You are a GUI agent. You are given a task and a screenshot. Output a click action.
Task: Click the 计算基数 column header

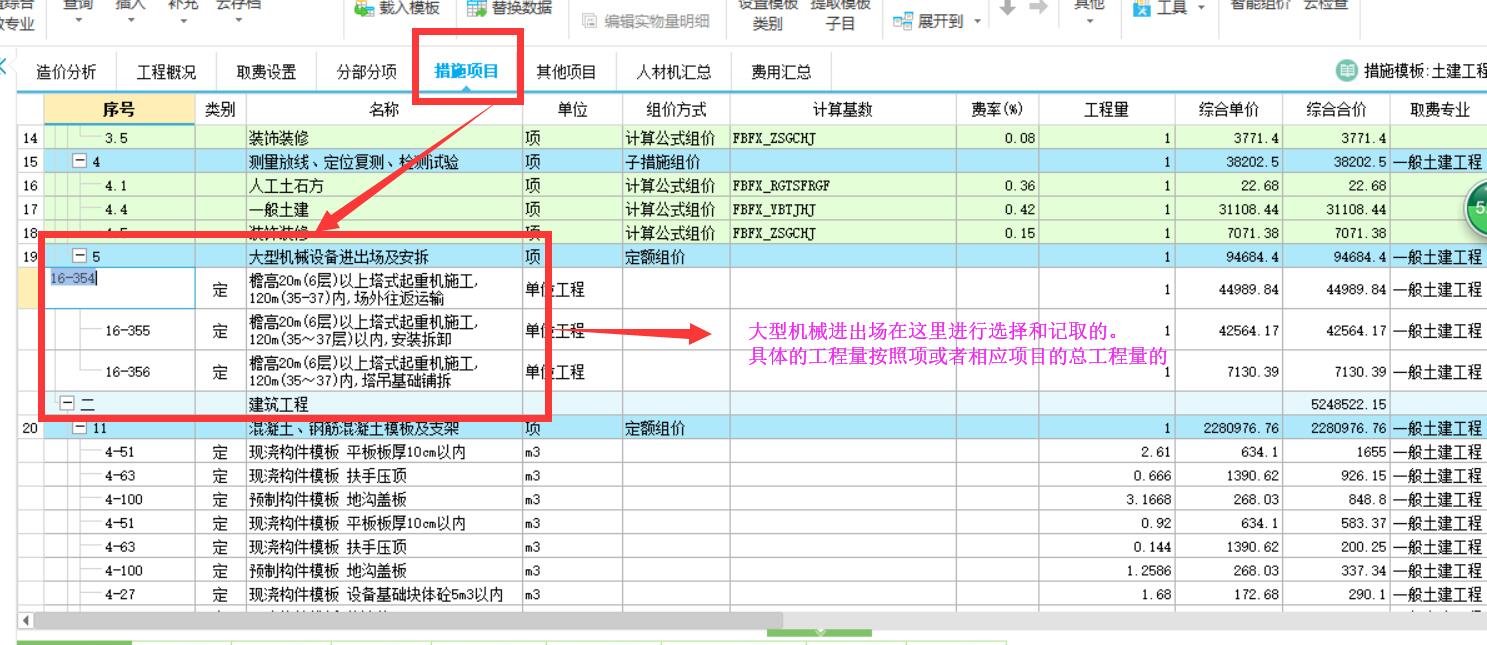click(842, 110)
